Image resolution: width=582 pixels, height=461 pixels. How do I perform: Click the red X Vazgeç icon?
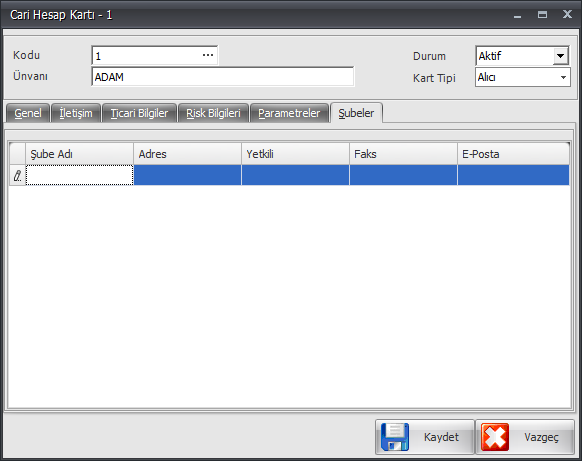click(x=495, y=437)
